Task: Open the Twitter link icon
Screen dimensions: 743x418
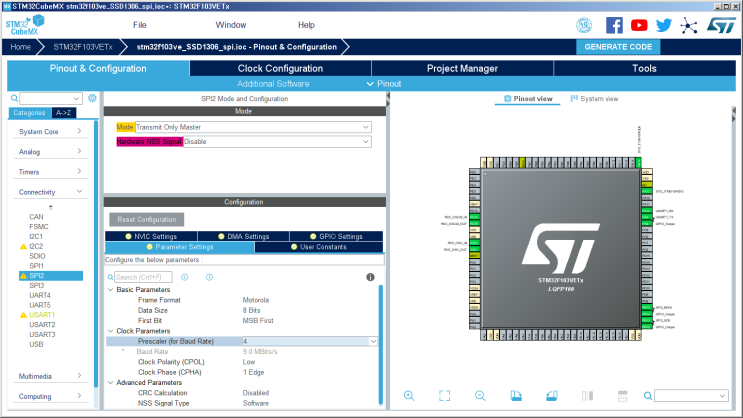Action: 664,25
